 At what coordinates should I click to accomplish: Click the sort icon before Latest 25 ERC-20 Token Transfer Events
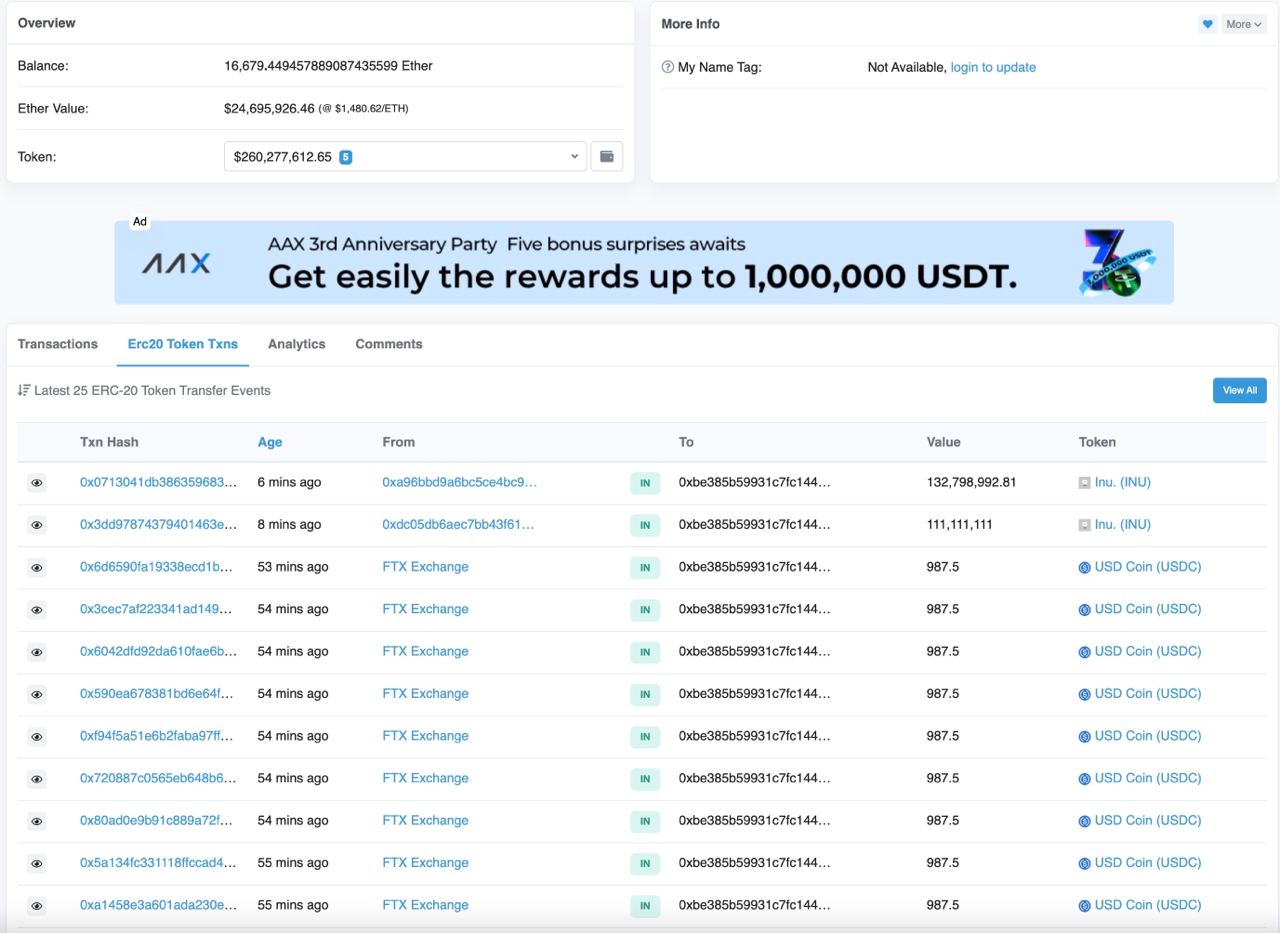(x=24, y=390)
